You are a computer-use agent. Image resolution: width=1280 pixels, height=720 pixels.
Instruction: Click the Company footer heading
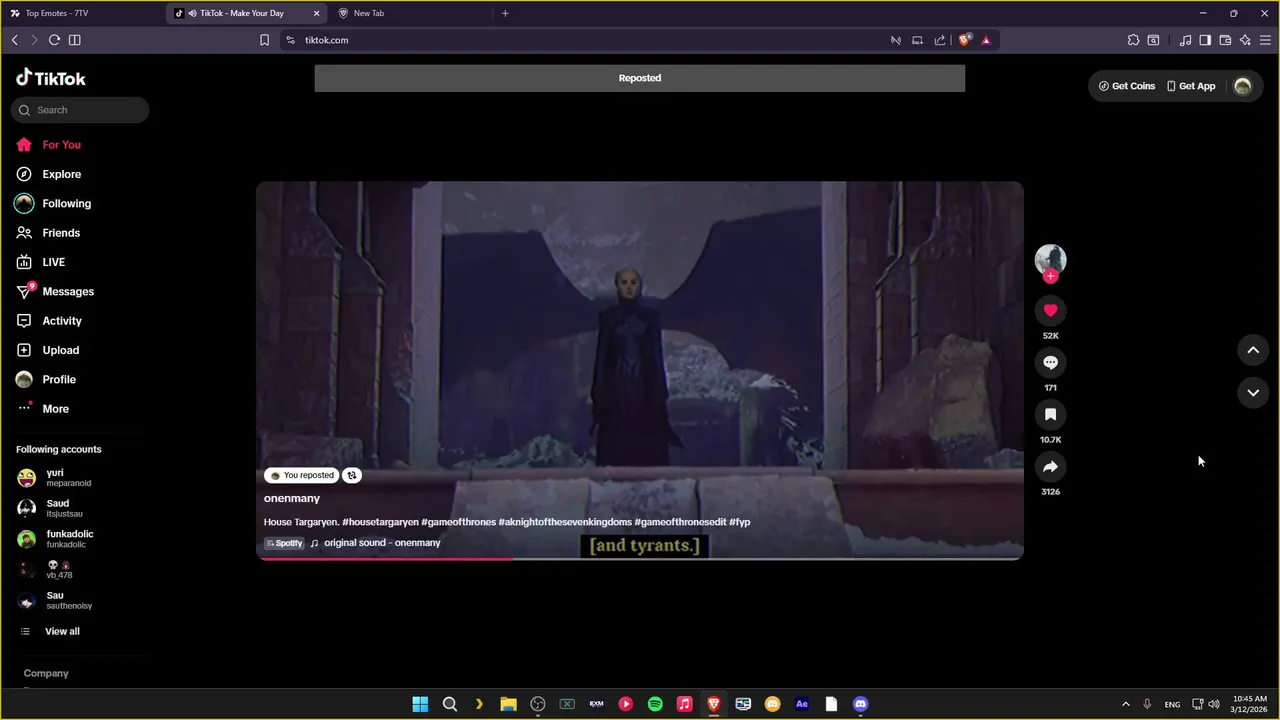[x=46, y=673]
